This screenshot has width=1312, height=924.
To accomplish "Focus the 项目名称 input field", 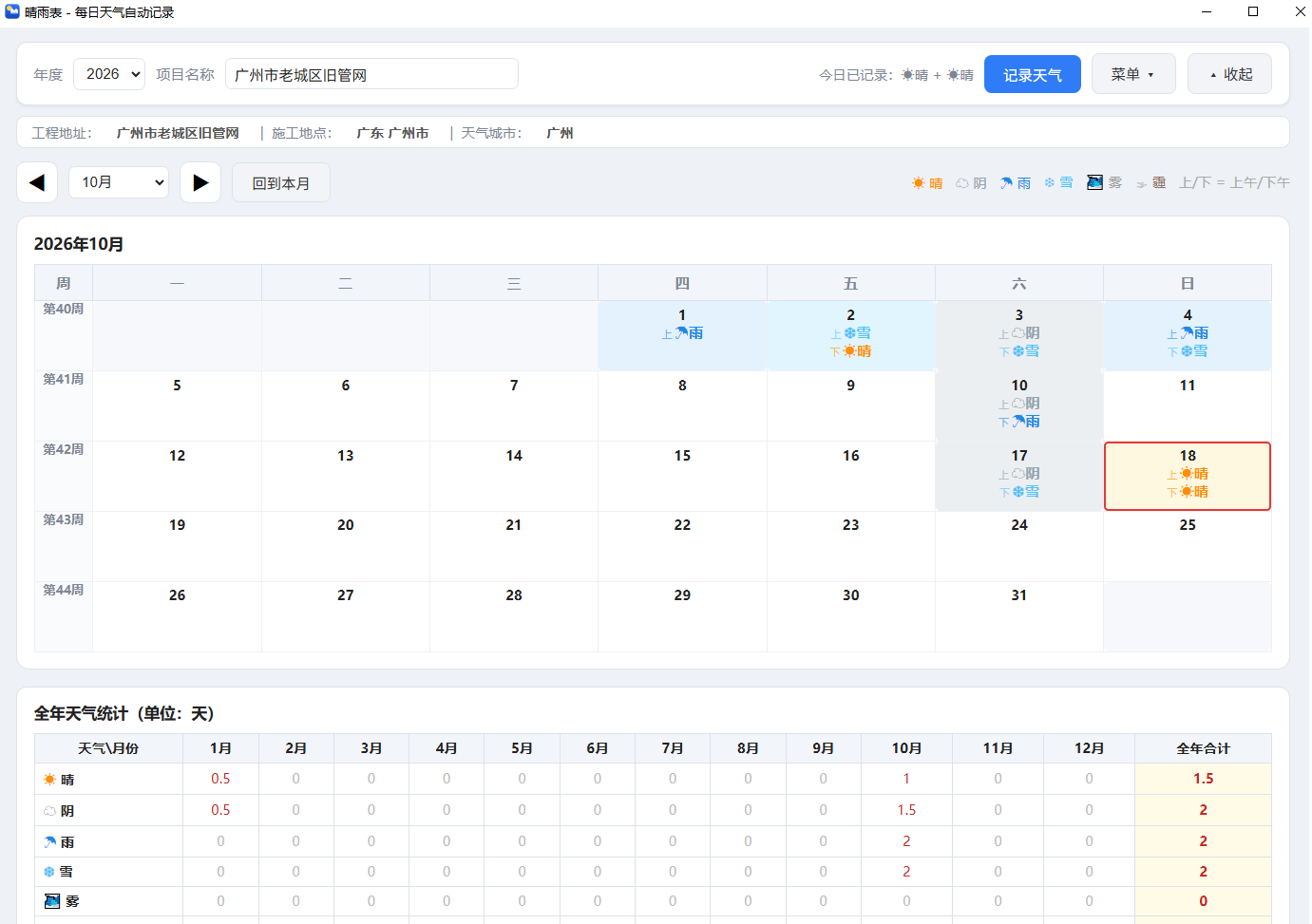I will click(x=371, y=74).
